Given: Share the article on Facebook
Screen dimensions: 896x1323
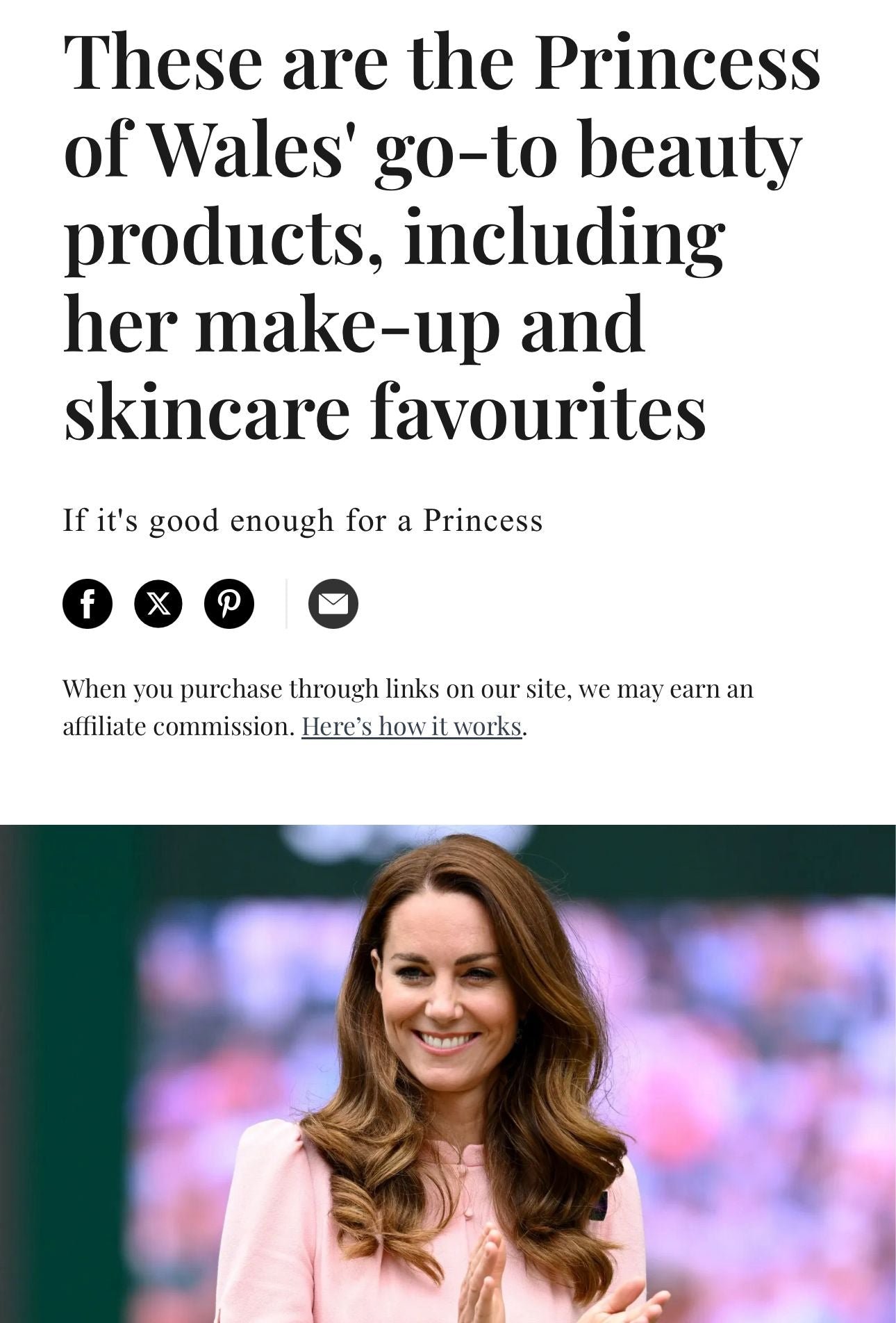Looking at the screenshot, I should (88, 603).
